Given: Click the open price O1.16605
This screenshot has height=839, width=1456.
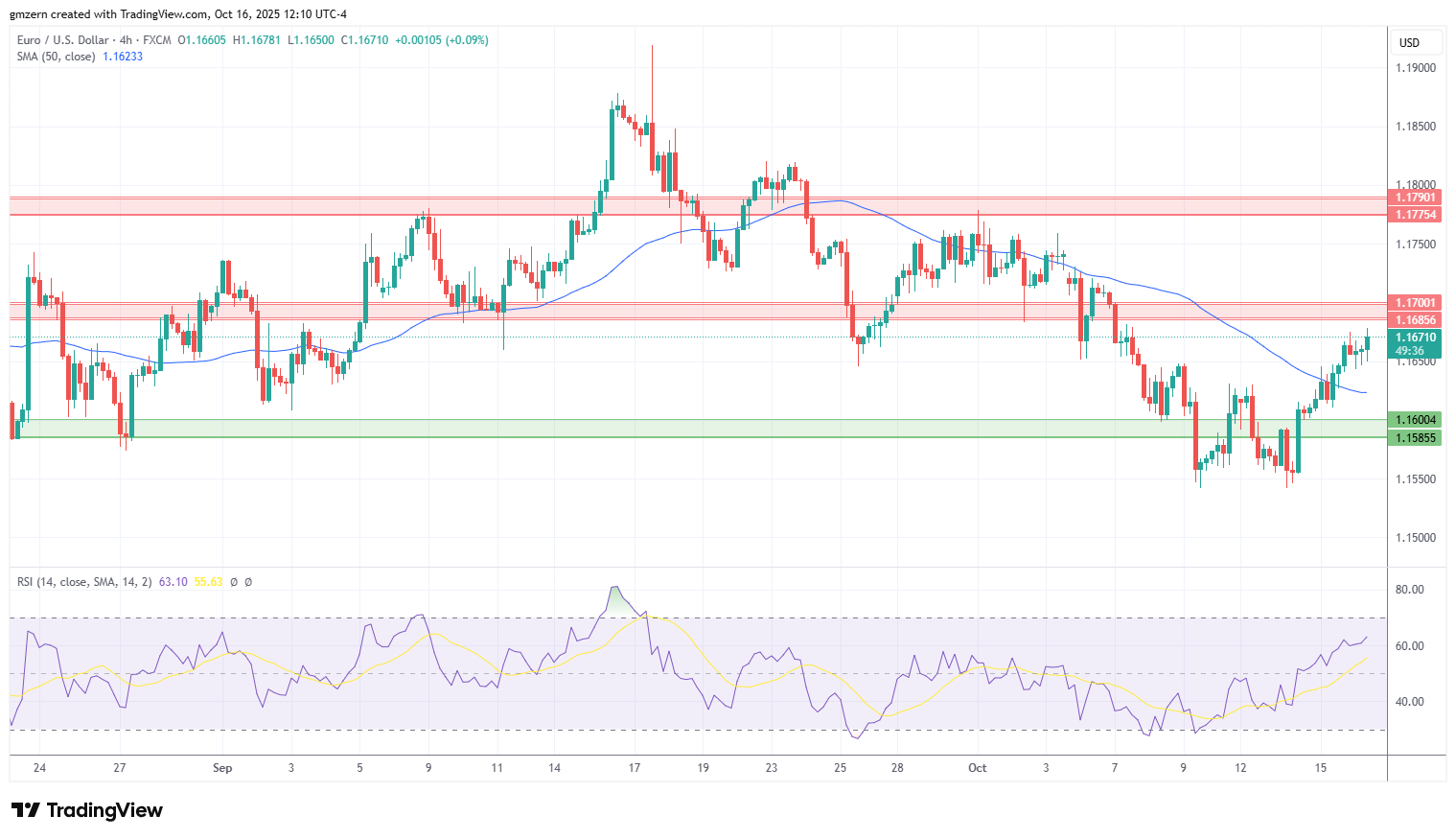Looking at the screenshot, I should tap(204, 40).
